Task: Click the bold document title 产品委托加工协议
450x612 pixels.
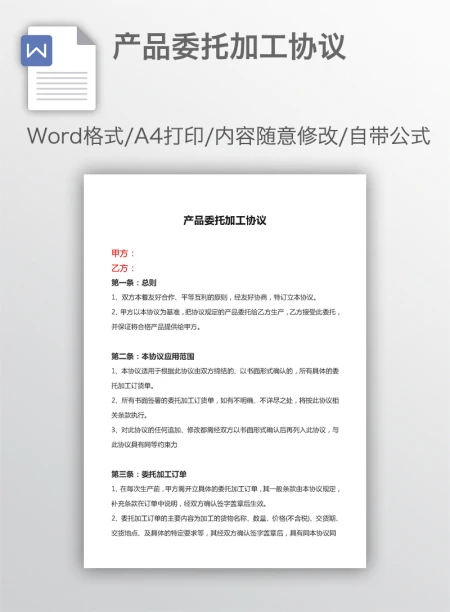Action: [225, 221]
